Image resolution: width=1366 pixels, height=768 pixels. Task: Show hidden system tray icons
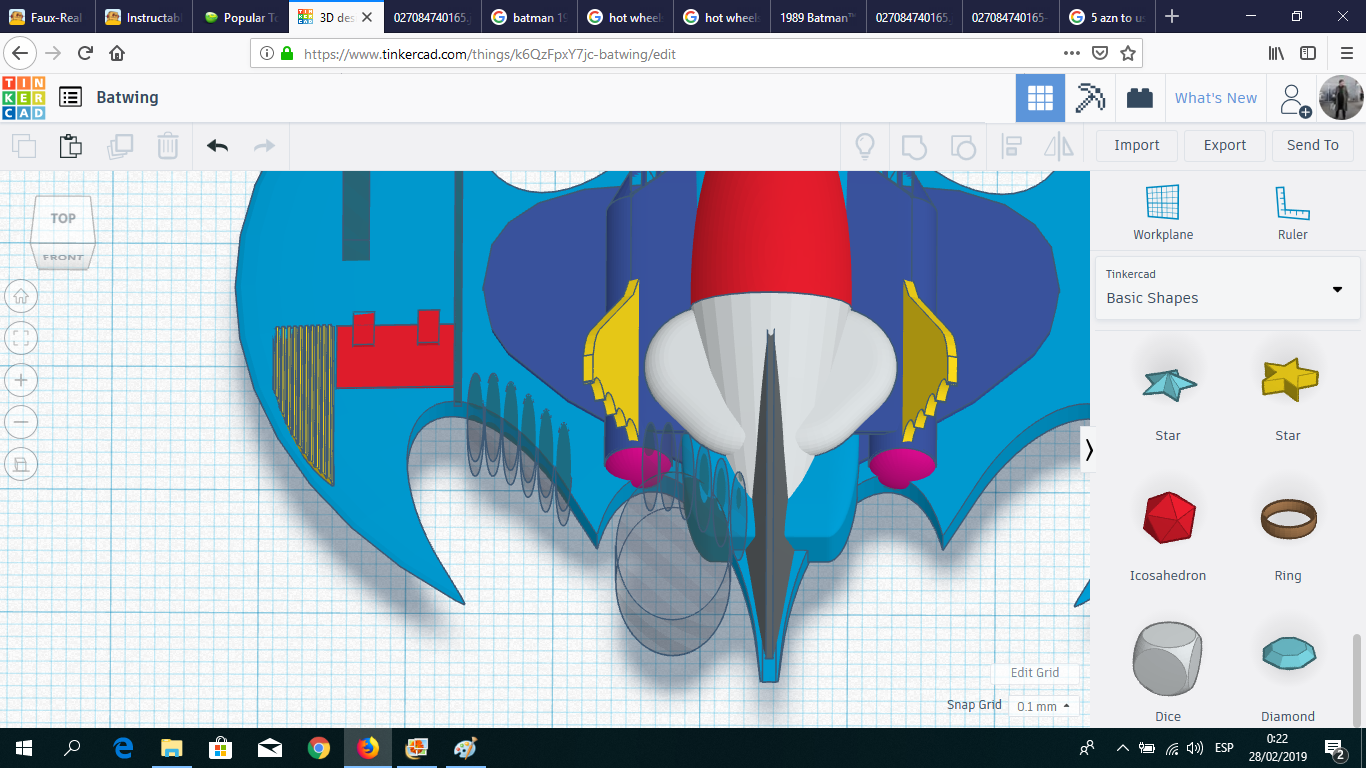point(1122,748)
